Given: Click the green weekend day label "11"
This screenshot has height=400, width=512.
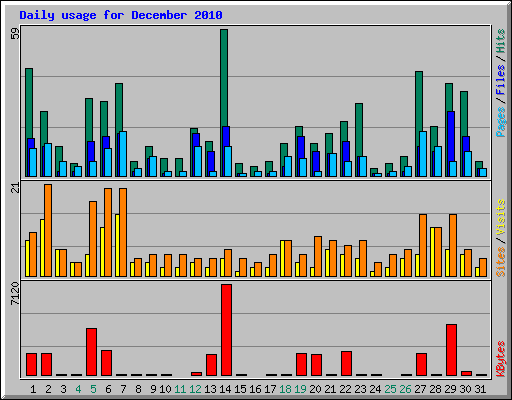Looking at the screenshot, I should (x=180, y=389).
